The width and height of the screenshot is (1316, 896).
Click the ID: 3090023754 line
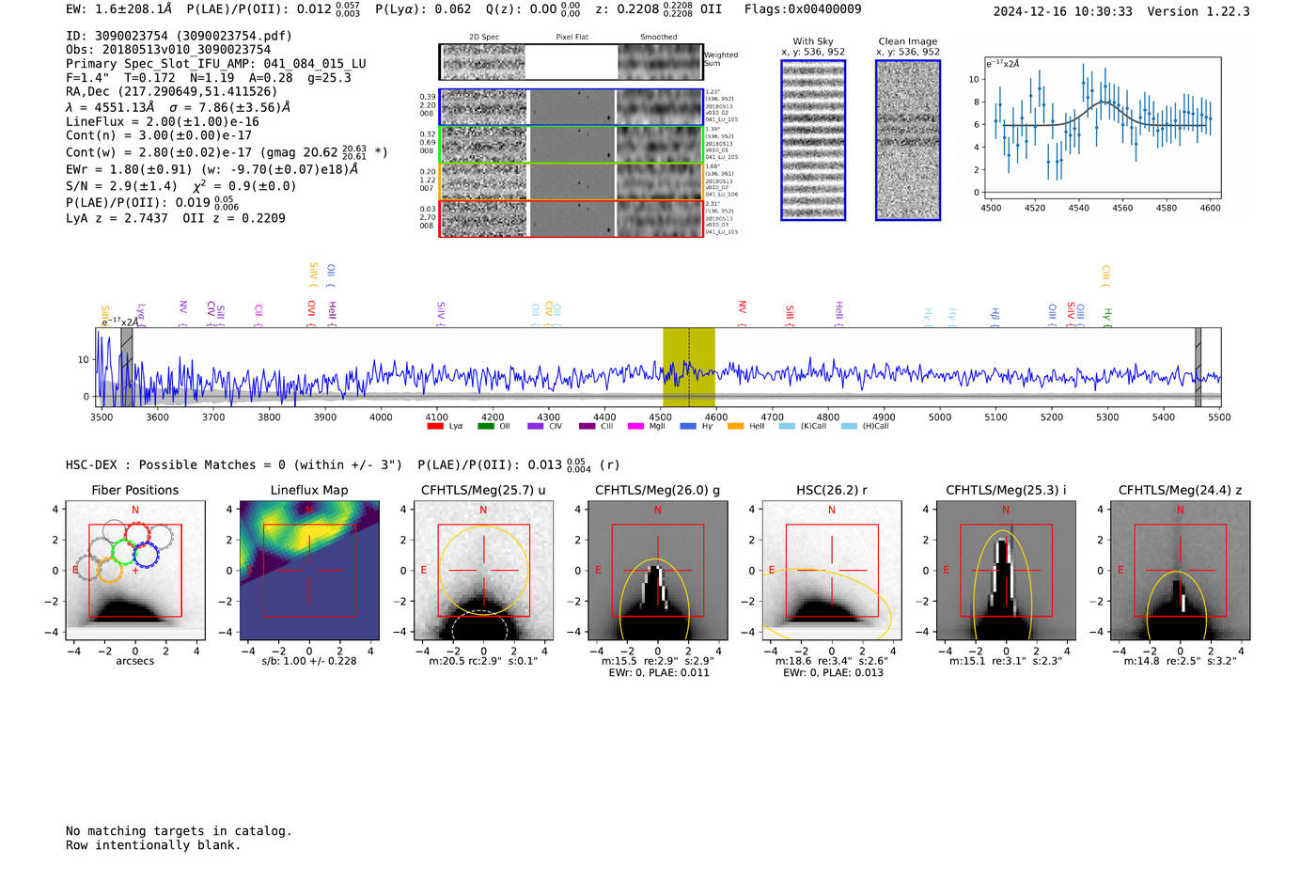[179, 36]
